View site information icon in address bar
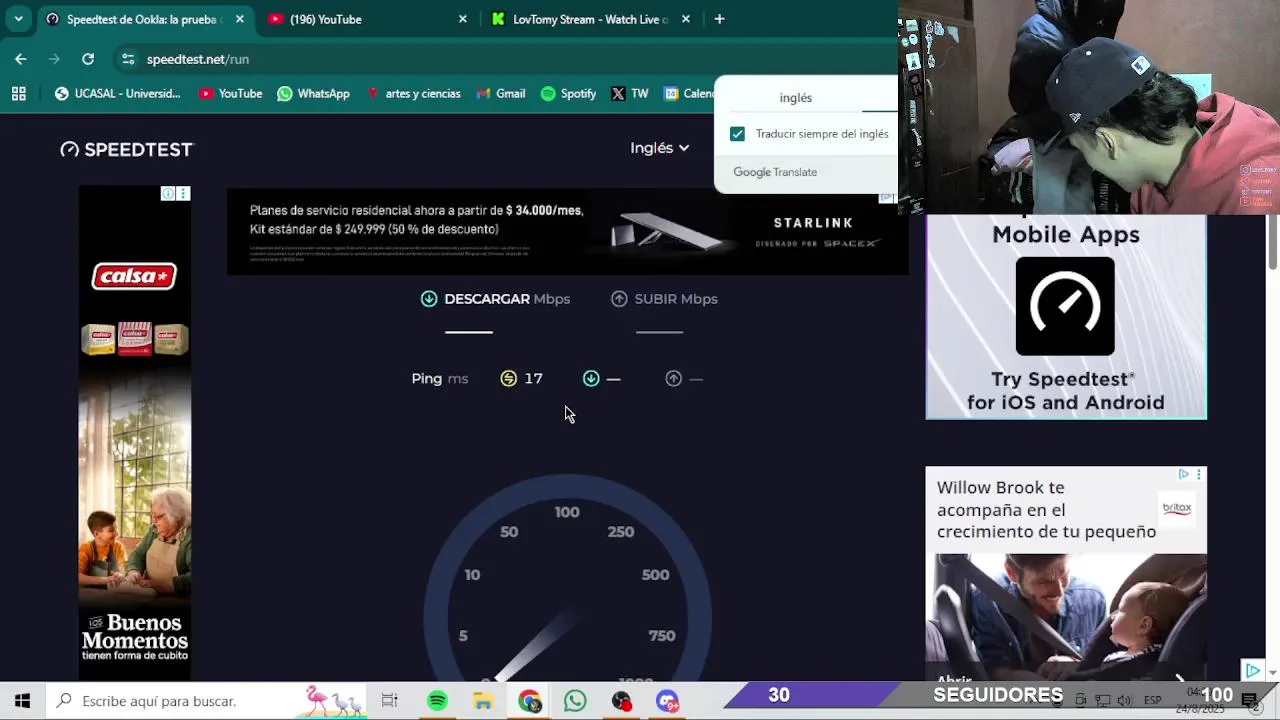 (128, 59)
